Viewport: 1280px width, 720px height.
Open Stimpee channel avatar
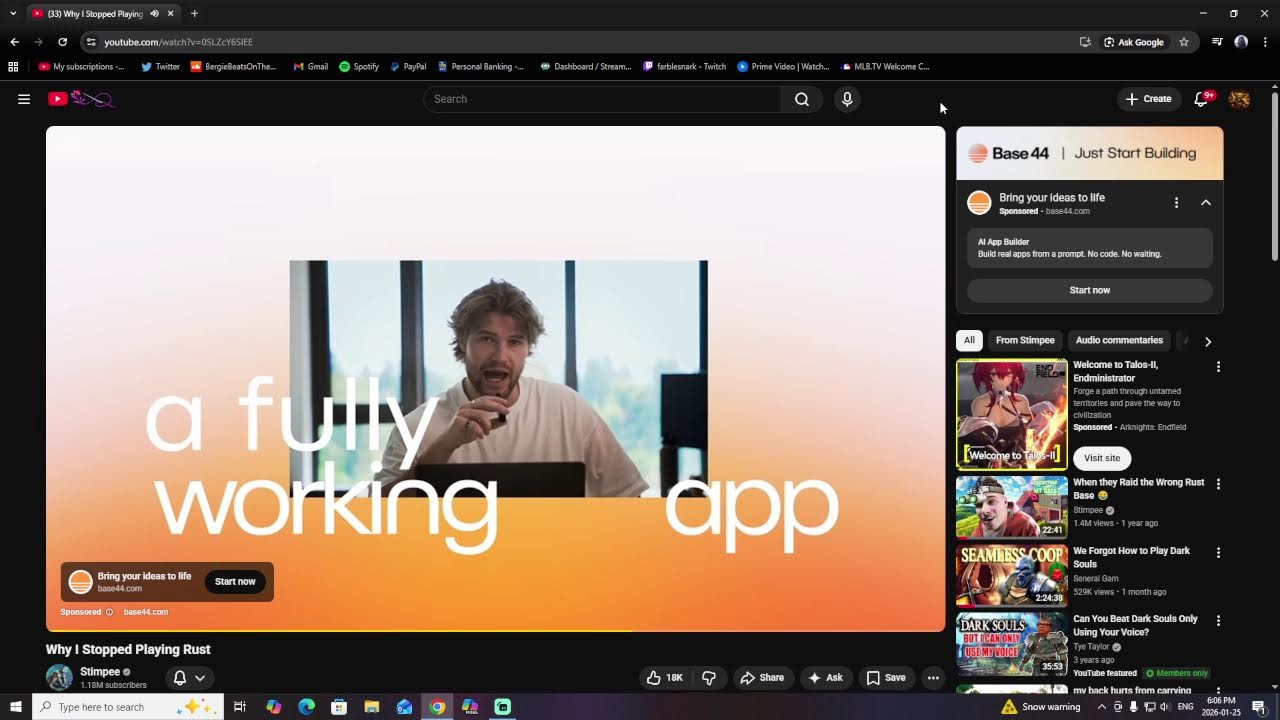coord(59,678)
